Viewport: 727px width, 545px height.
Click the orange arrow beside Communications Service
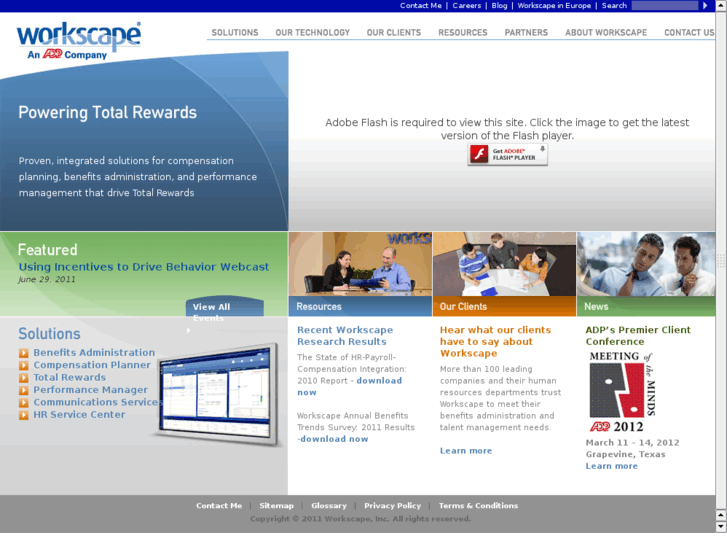24,403
